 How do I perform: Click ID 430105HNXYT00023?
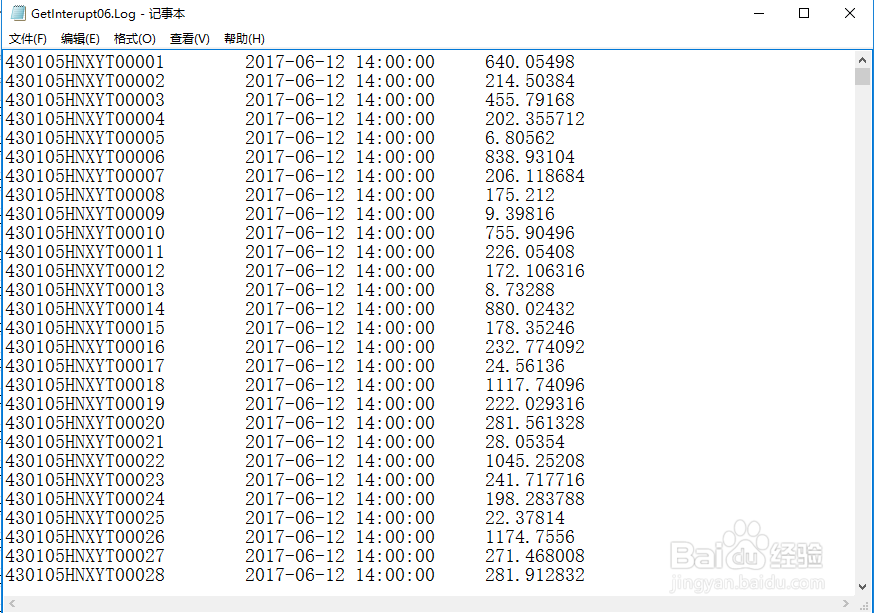[85, 480]
